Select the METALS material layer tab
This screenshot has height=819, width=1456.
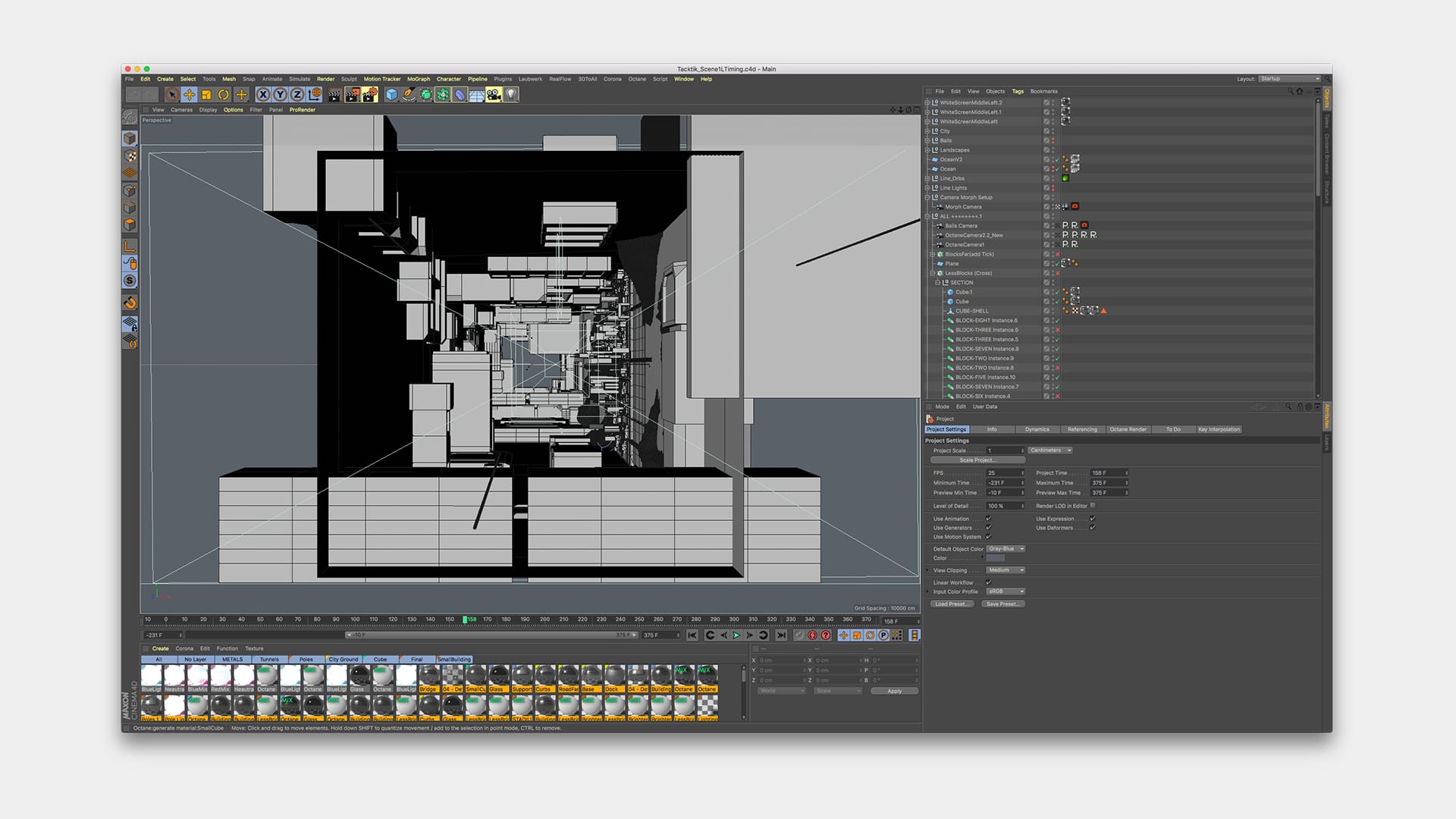click(x=232, y=660)
